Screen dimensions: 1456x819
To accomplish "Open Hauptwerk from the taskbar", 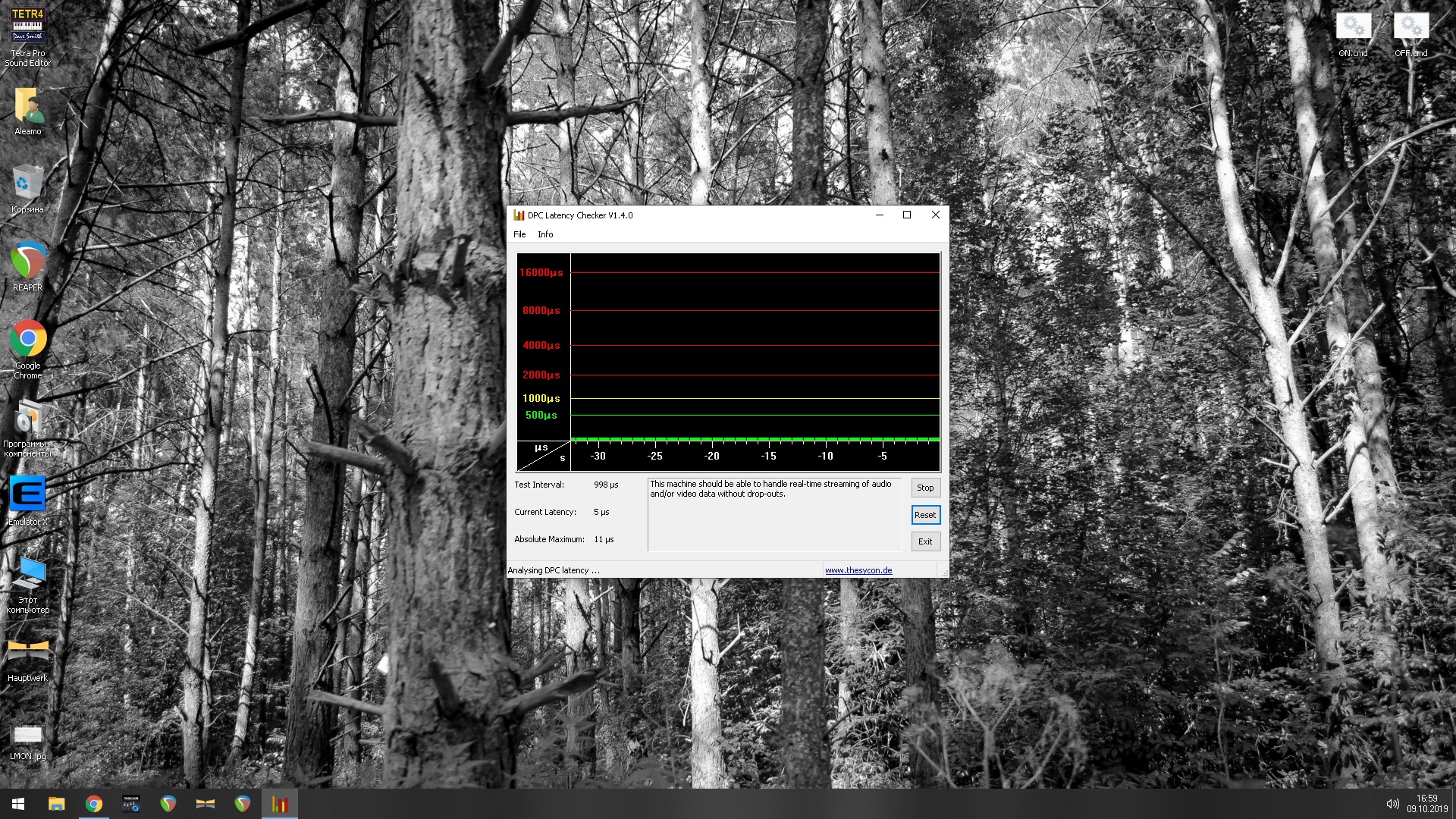I will [206, 804].
